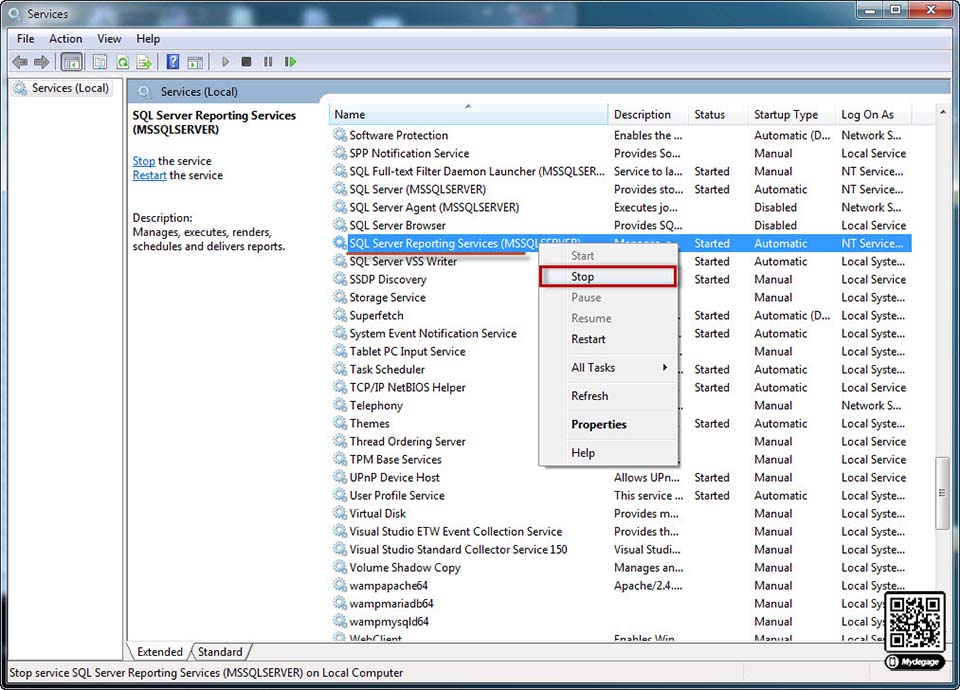Choose Refresh in the context menu

pos(608,396)
